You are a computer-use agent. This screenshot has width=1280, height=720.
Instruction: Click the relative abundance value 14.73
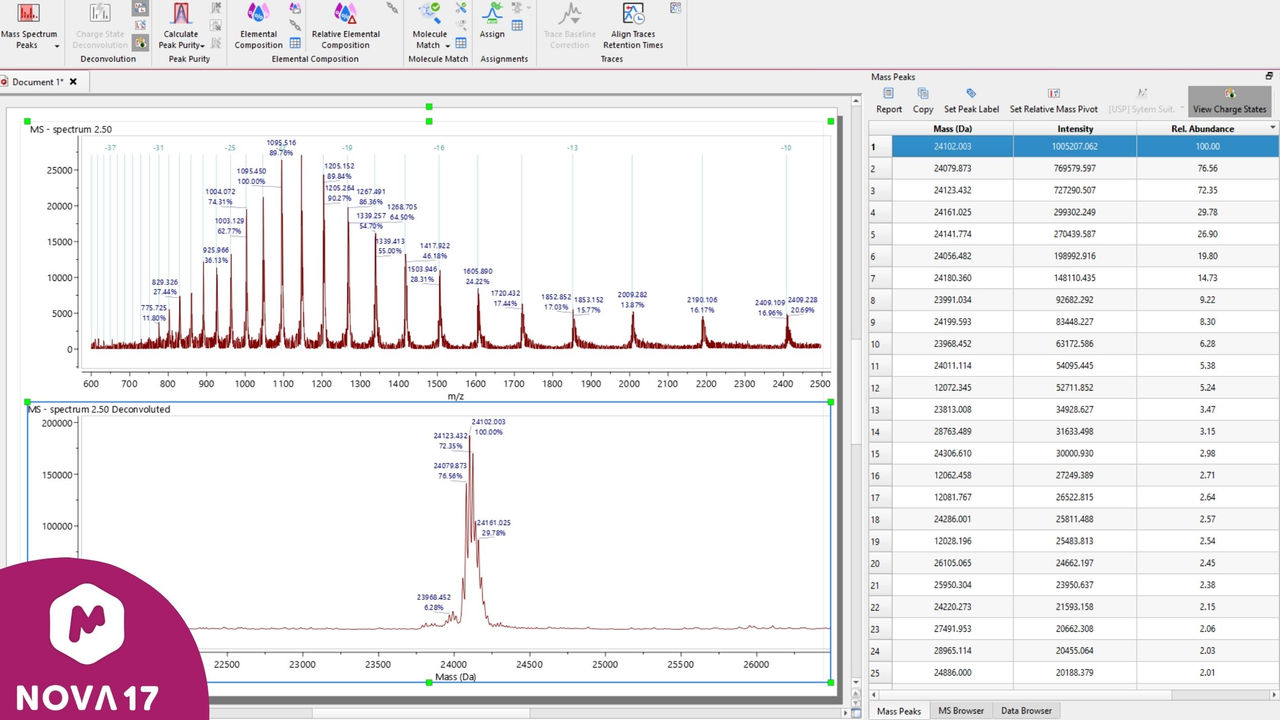(1207, 278)
